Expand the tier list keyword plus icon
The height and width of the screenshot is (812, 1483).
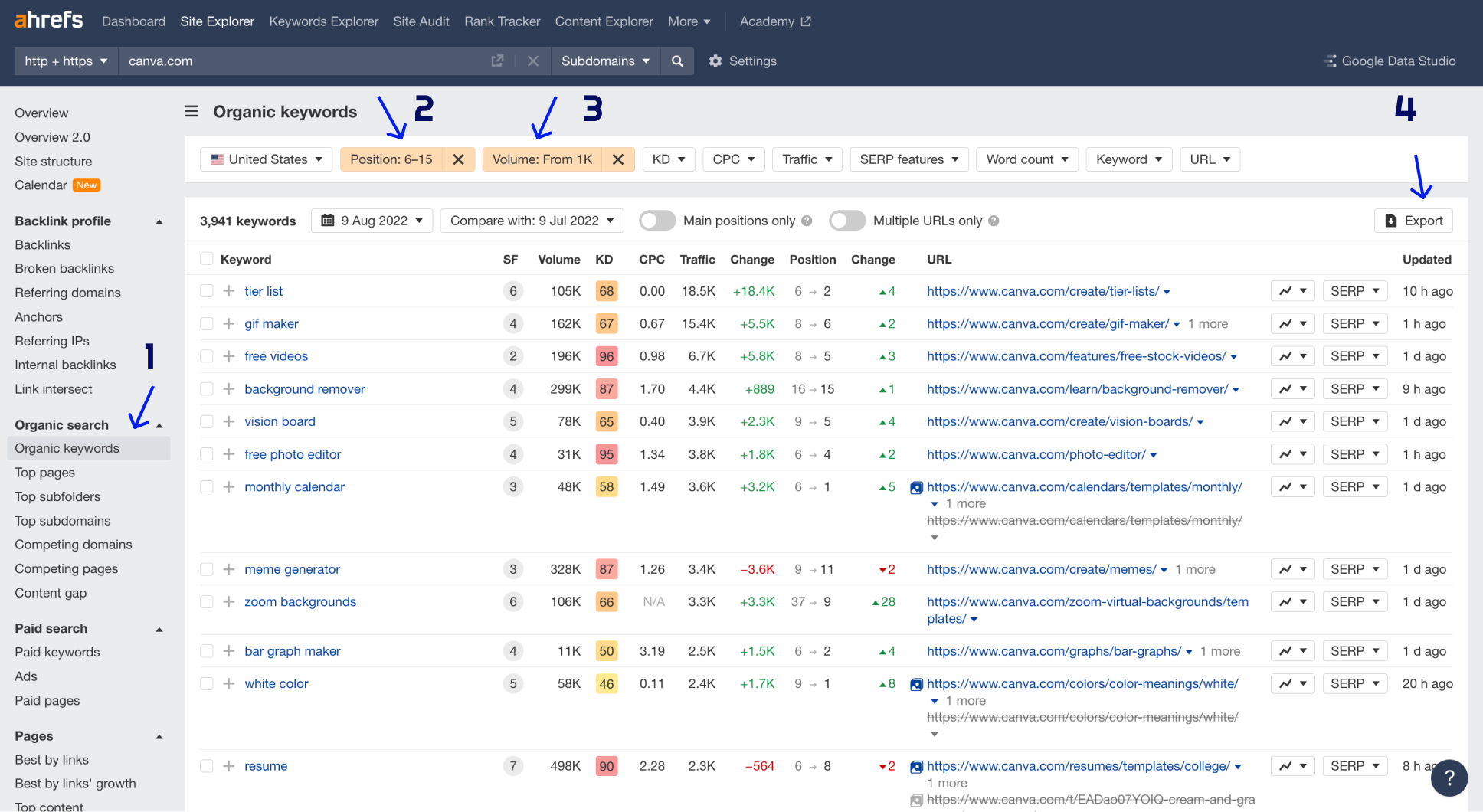[228, 291]
